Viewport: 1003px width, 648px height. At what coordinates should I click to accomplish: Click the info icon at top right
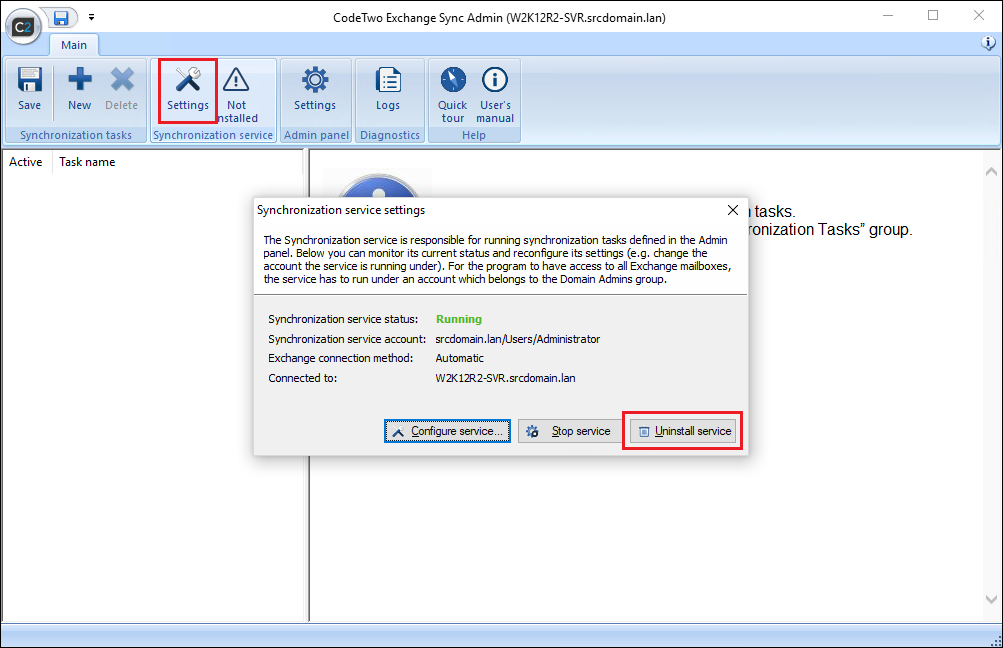(989, 43)
